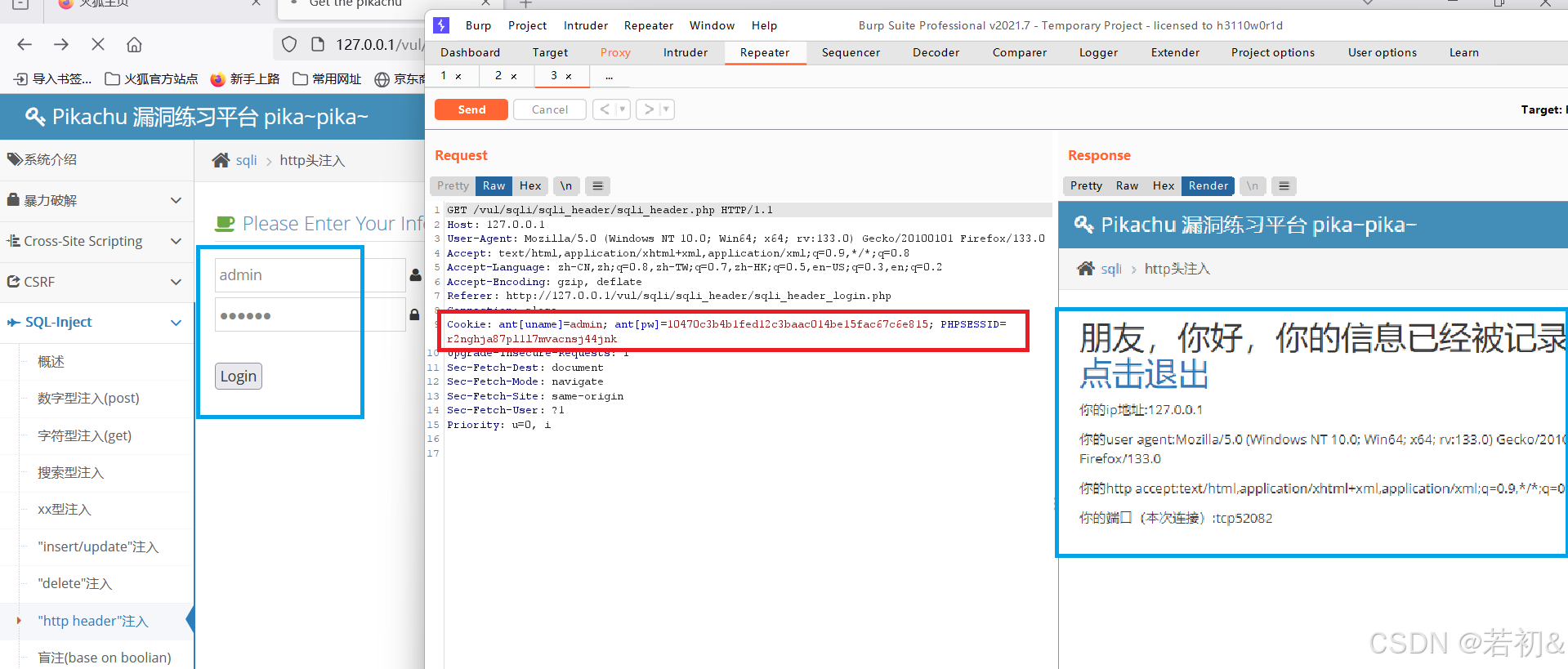The height and width of the screenshot is (669, 1568).
Task: Open Extender tab
Action: click(x=1175, y=52)
